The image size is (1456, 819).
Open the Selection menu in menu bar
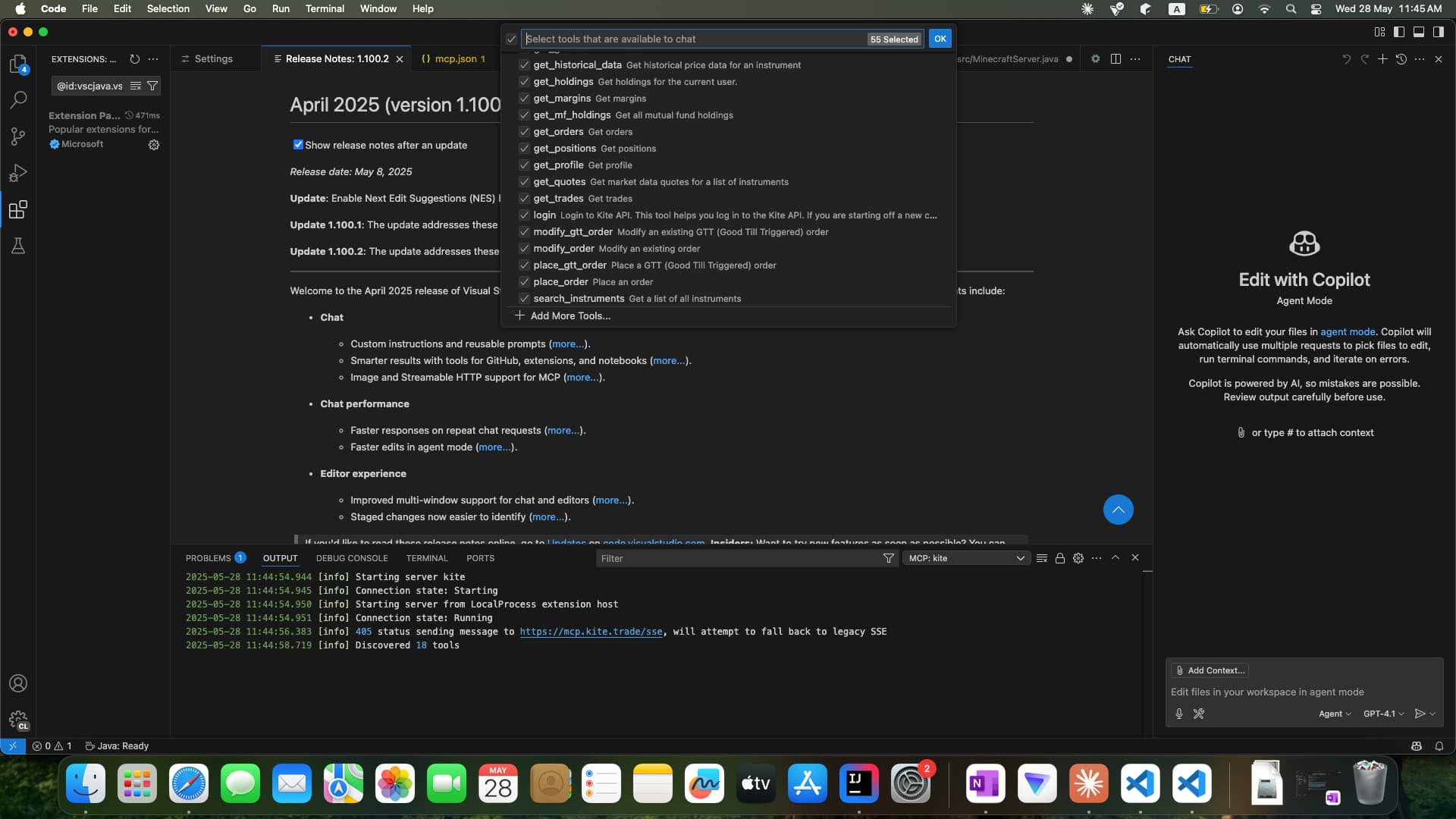pyautogui.click(x=168, y=8)
